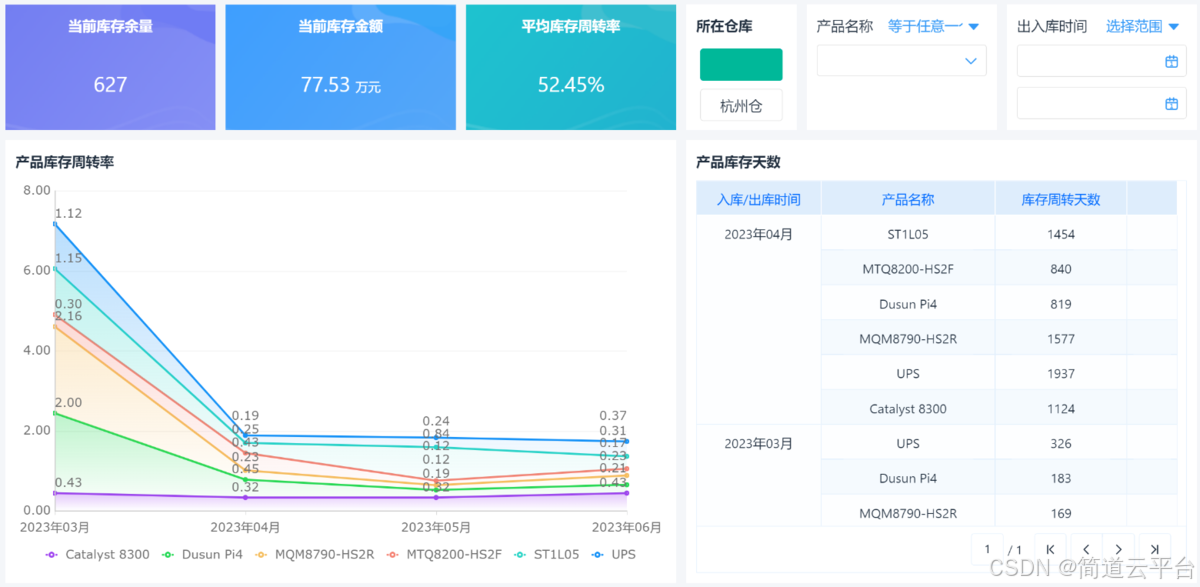The image size is (1200, 587).
Task: Go to first page of table
Action: pos(1050,549)
